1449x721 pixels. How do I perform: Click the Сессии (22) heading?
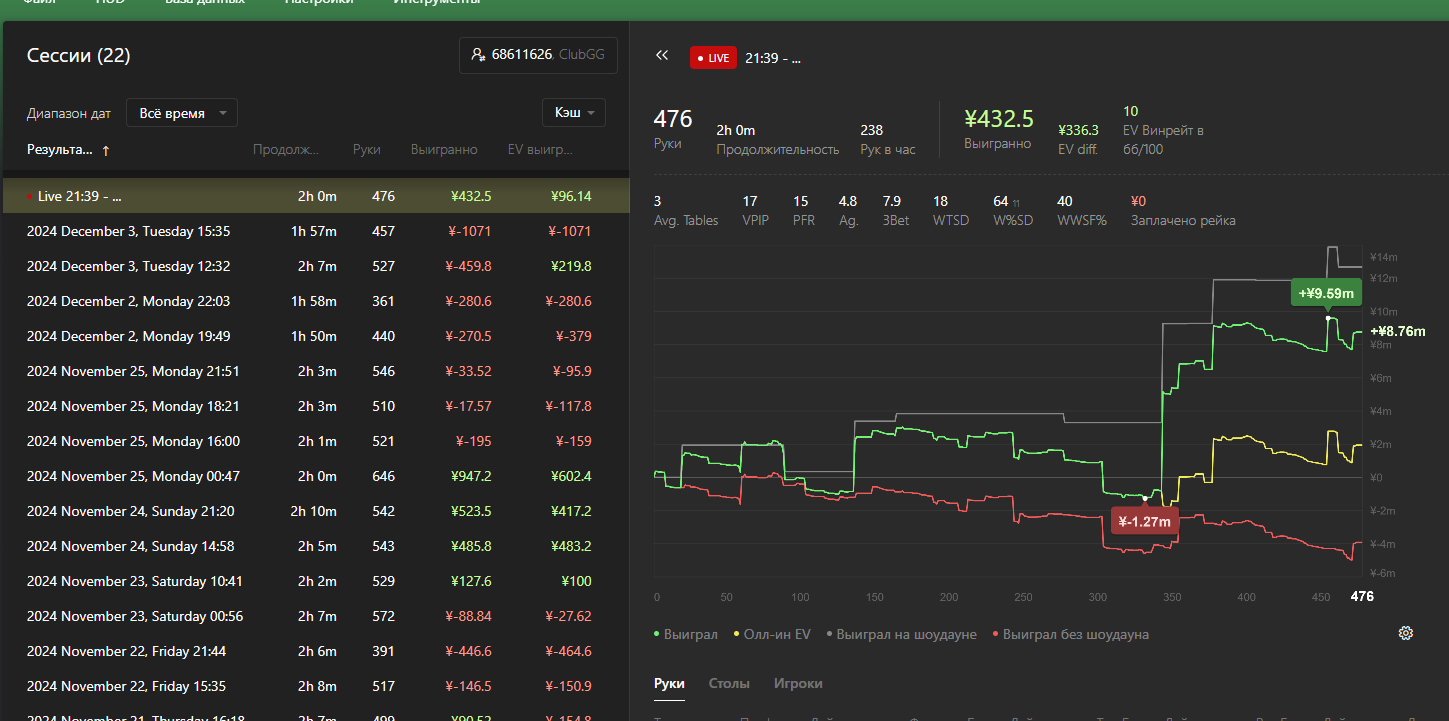coord(78,56)
